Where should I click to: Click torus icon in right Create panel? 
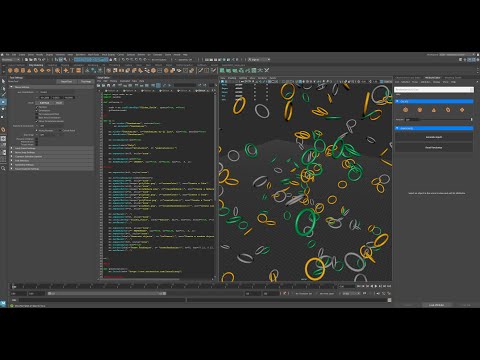448,110
